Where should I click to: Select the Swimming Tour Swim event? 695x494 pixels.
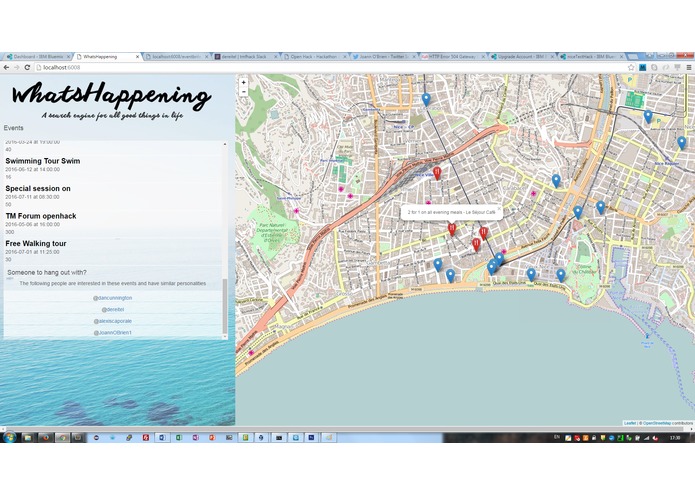point(43,161)
